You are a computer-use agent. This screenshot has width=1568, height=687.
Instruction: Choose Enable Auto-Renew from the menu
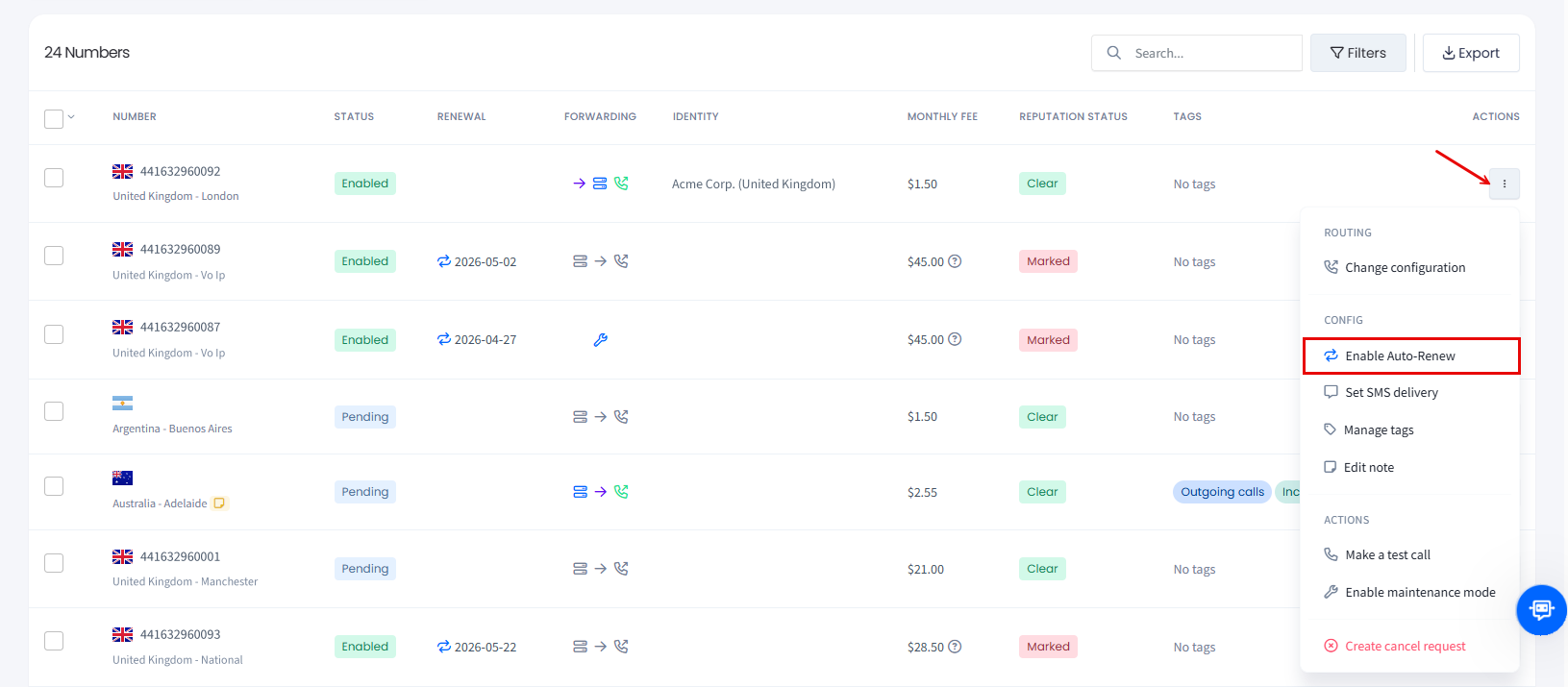click(x=1410, y=356)
